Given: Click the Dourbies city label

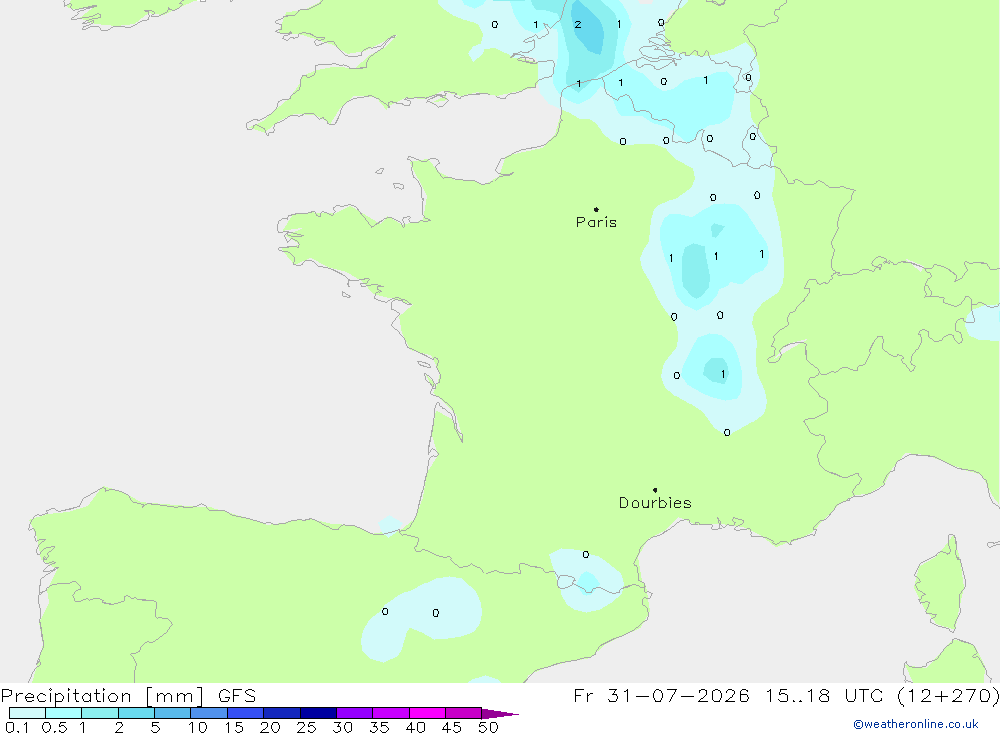Looking at the screenshot, I should (655, 503).
